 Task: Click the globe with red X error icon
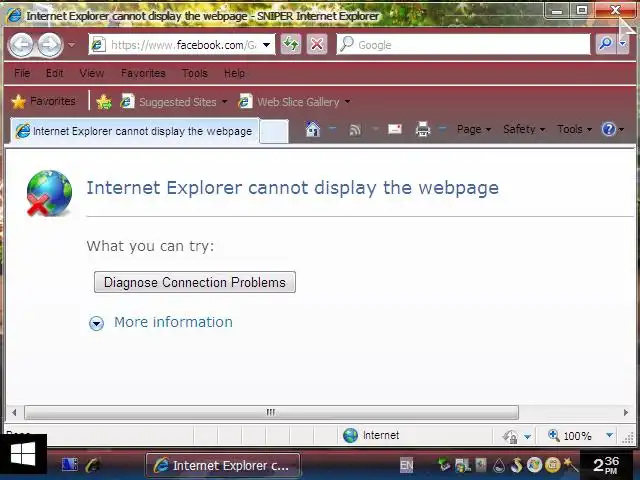click(x=49, y=193)
